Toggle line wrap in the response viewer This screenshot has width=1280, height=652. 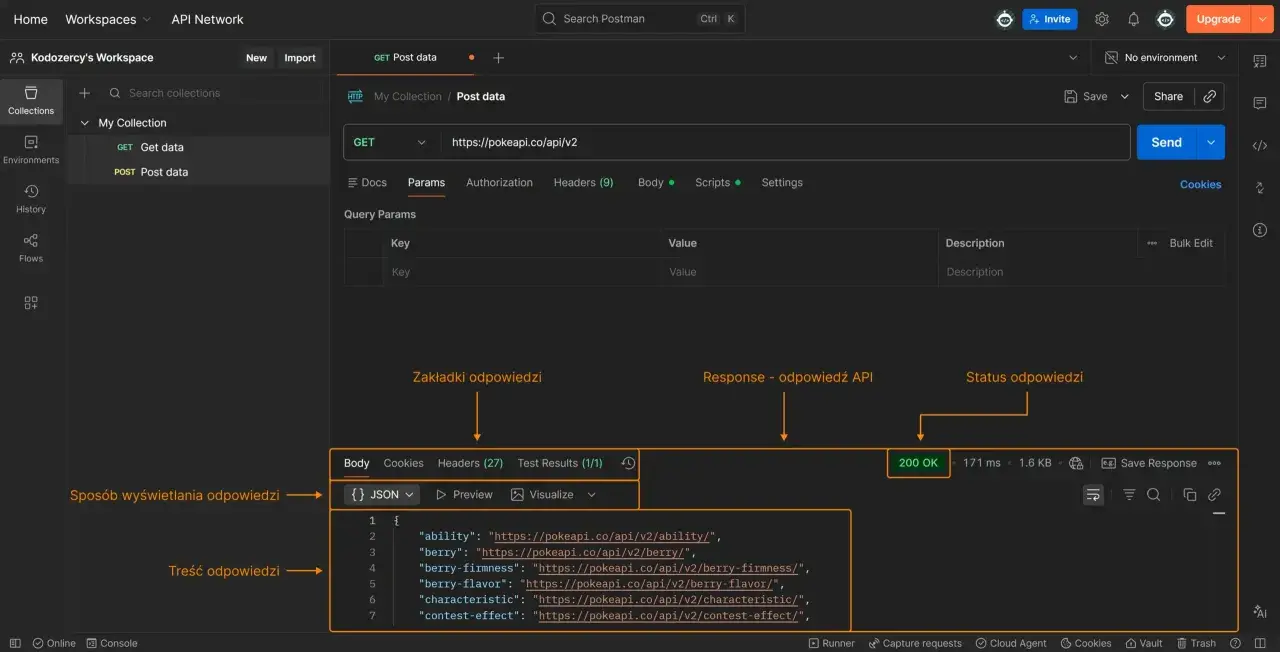1093,494
